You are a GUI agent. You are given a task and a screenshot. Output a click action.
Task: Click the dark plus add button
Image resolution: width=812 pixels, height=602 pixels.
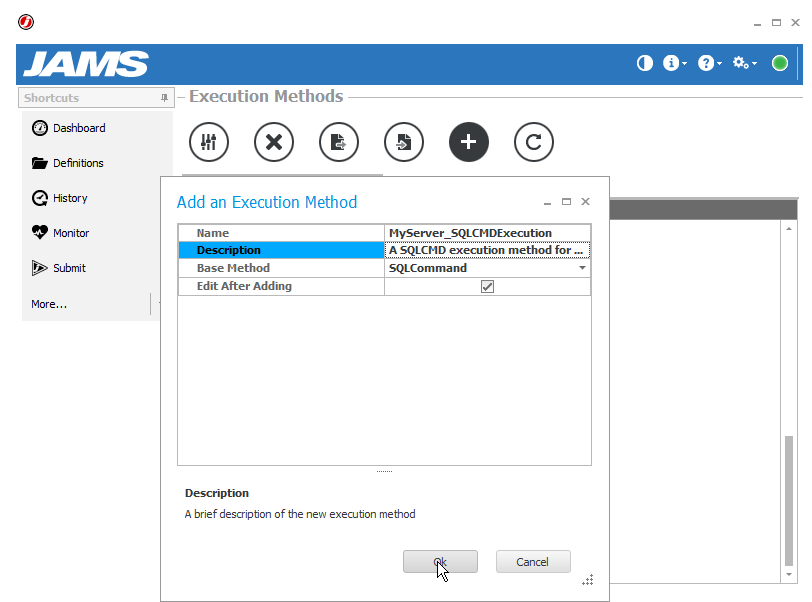pos(469,142)
